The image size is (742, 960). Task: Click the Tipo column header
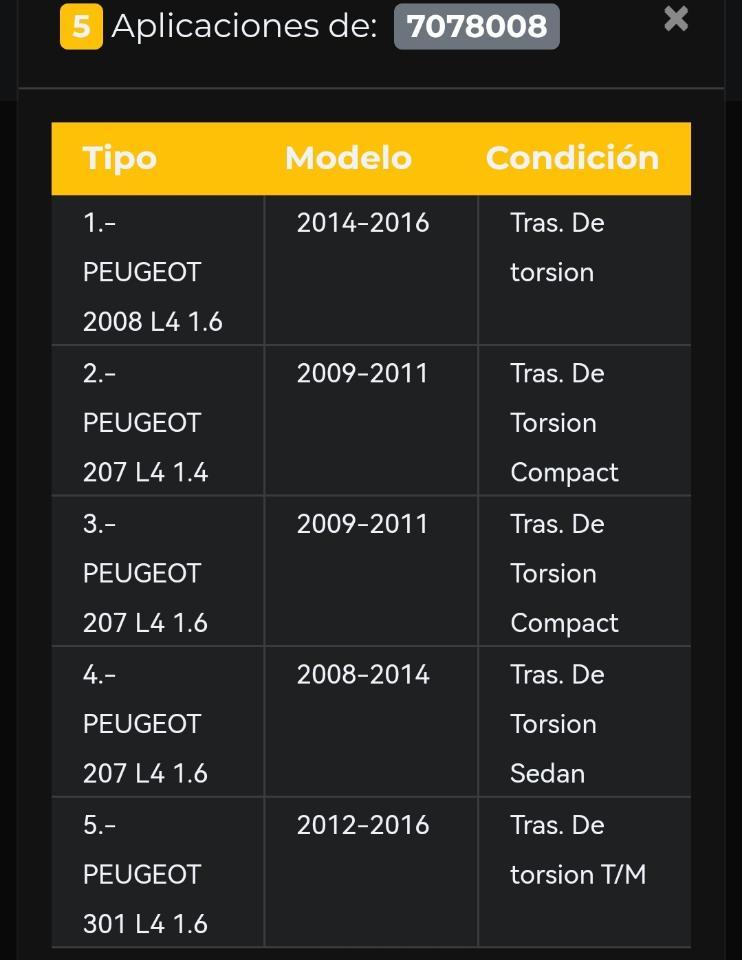(x=120, y=158)
